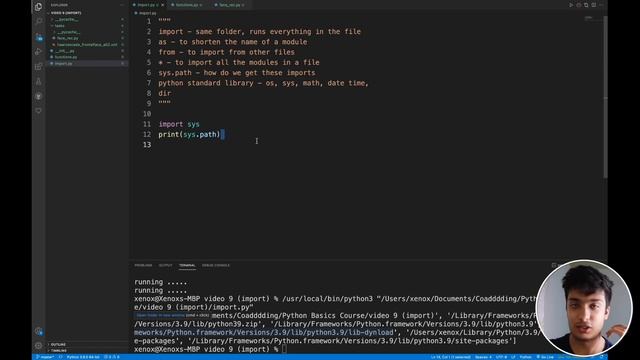Image resolution: width=640 pixels, height=360 pixels.
Task: Open the Search view in activity bar
Action: coord(39,22)
